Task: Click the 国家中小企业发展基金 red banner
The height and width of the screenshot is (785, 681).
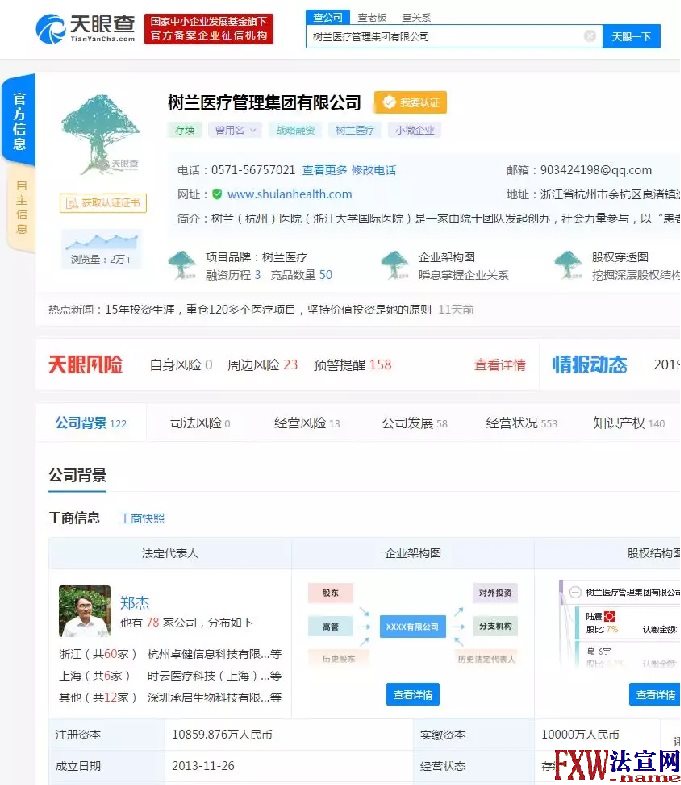Action: (x=208, y=29)
